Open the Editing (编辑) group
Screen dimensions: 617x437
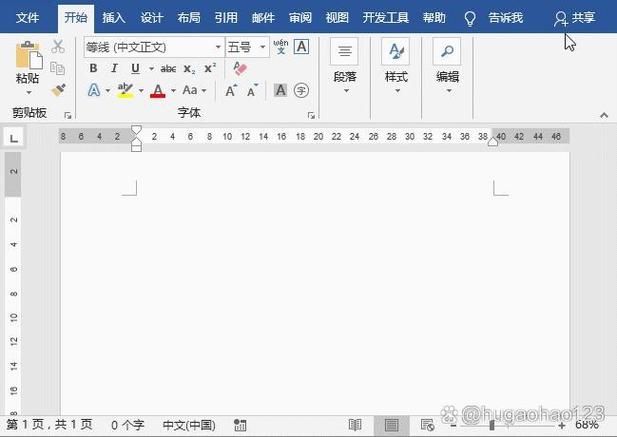pyautogui.click(x=447, y=65)
